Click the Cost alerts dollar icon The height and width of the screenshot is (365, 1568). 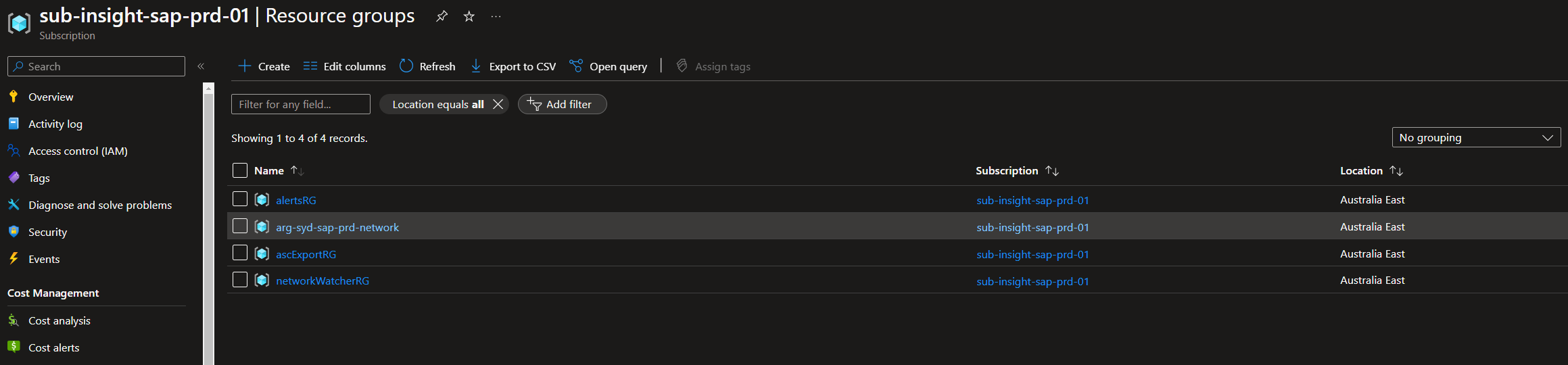pyautogui.click(x=14, y=347)
